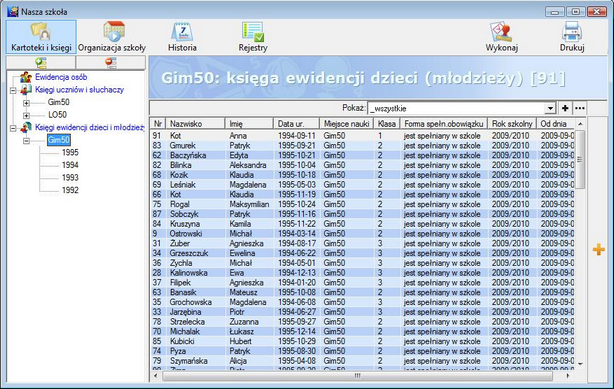Select row Leśniak Magdalena

point(363,185)
